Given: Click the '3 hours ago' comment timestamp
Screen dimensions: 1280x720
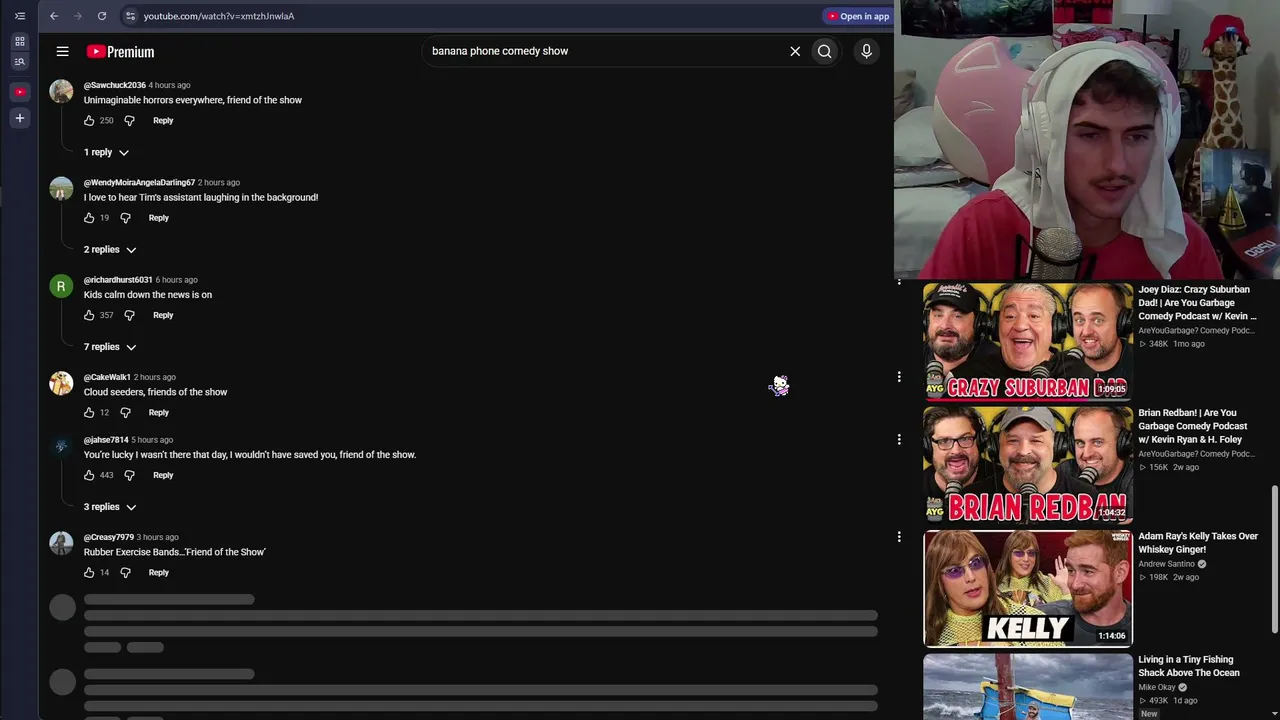Looking at the screenshot, I should click(x=157, y=537).
